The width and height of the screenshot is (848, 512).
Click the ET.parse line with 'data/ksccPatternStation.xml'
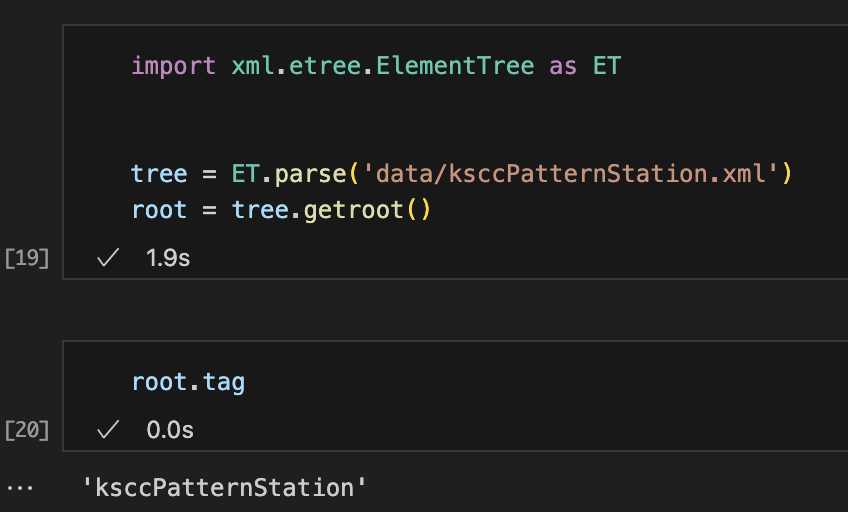pos(462,174)
